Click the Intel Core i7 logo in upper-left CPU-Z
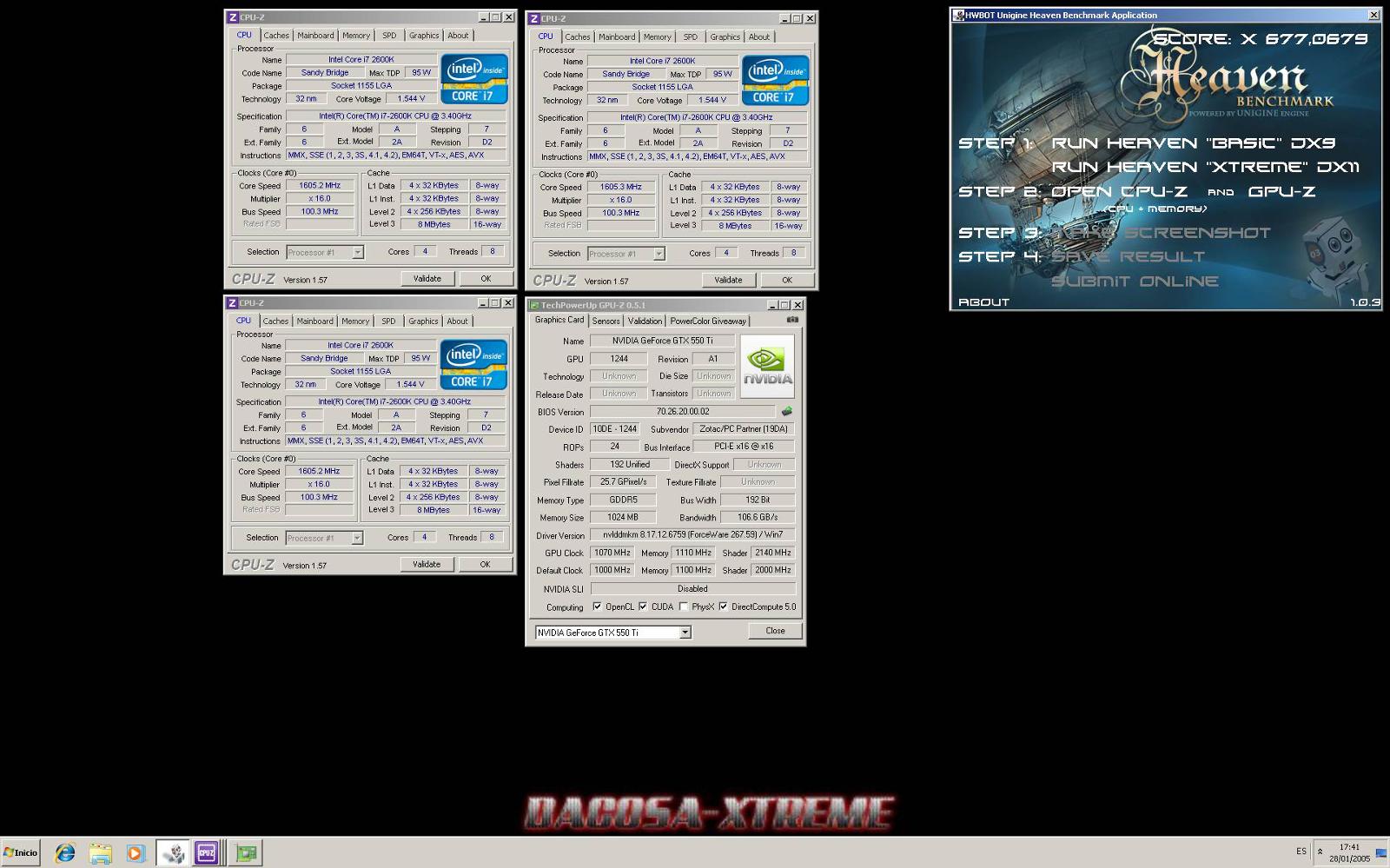 (x=474, y=79)
